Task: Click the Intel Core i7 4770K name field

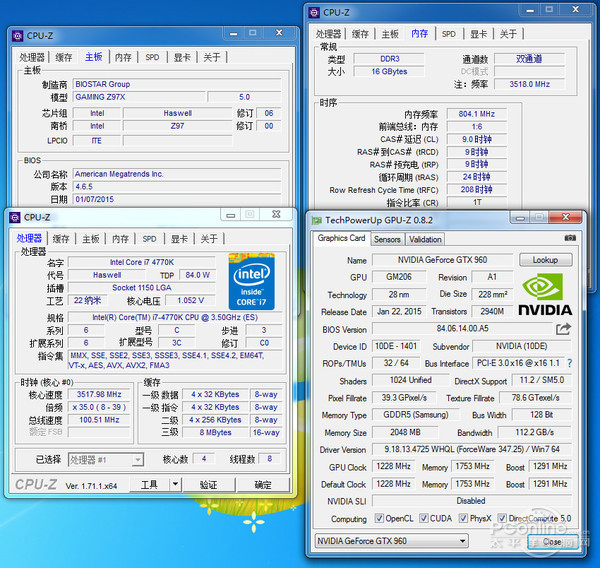Action: 142,262
